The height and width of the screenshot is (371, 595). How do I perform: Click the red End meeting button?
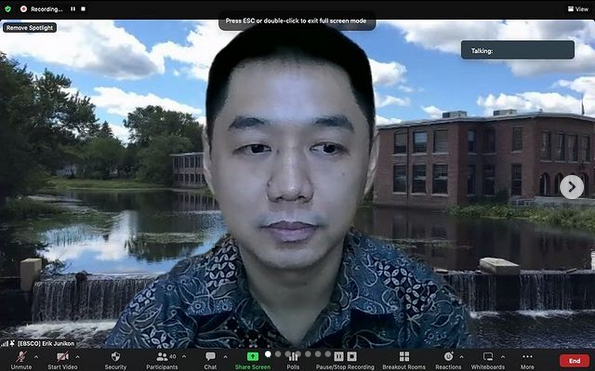point(575,361)
